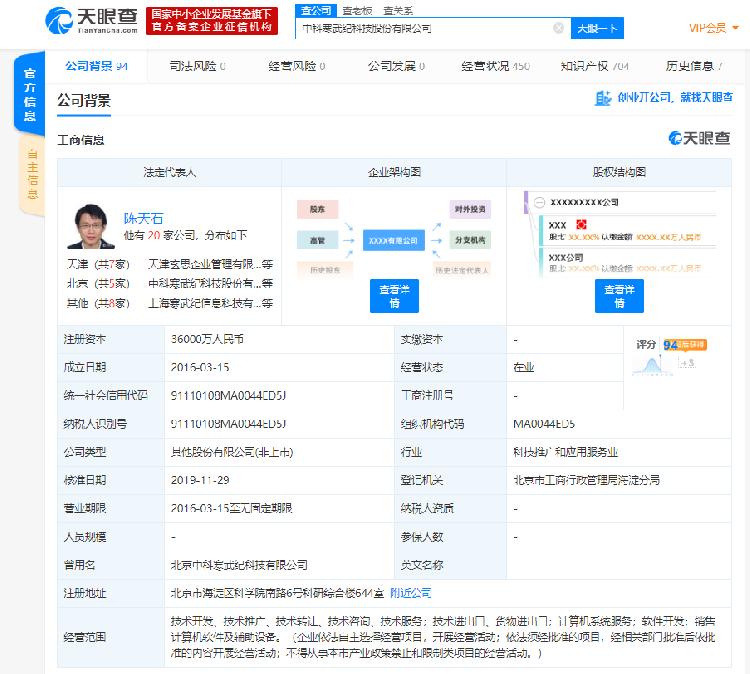Image resolution: width=750 pixels, height=674 pixels.
Task: Switch to the 查公司 search tab
Action: 316,11
